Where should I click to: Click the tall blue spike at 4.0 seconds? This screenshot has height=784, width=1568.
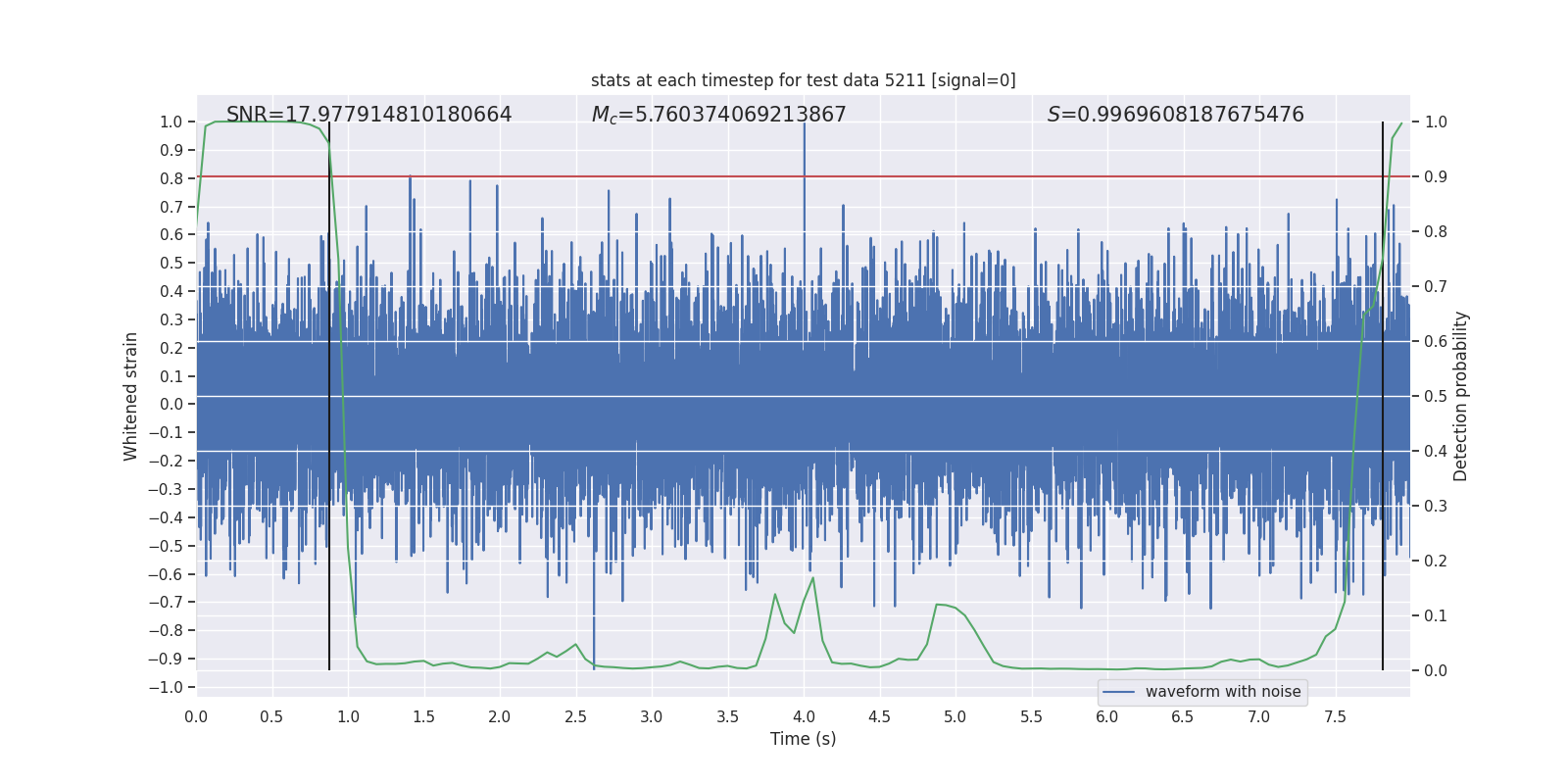point(805,147)
